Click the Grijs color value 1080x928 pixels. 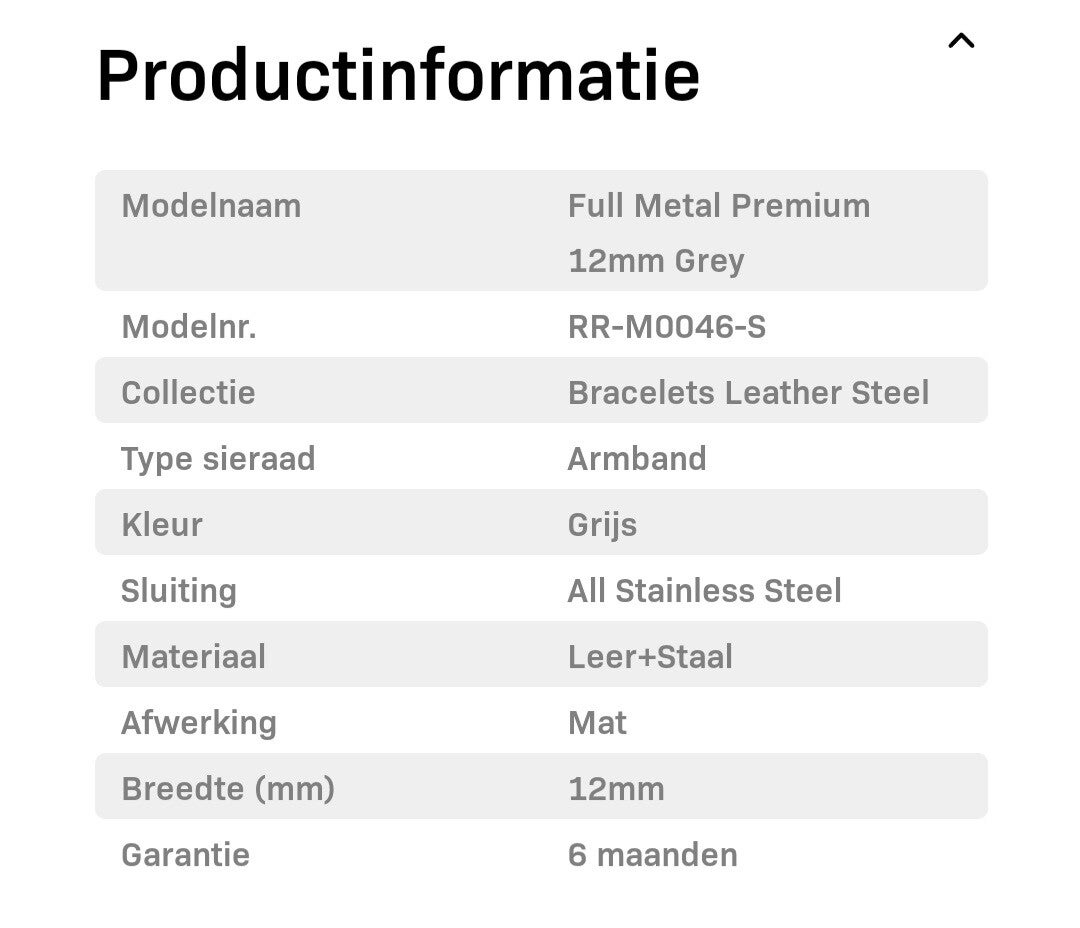click(x=602, y=525)
